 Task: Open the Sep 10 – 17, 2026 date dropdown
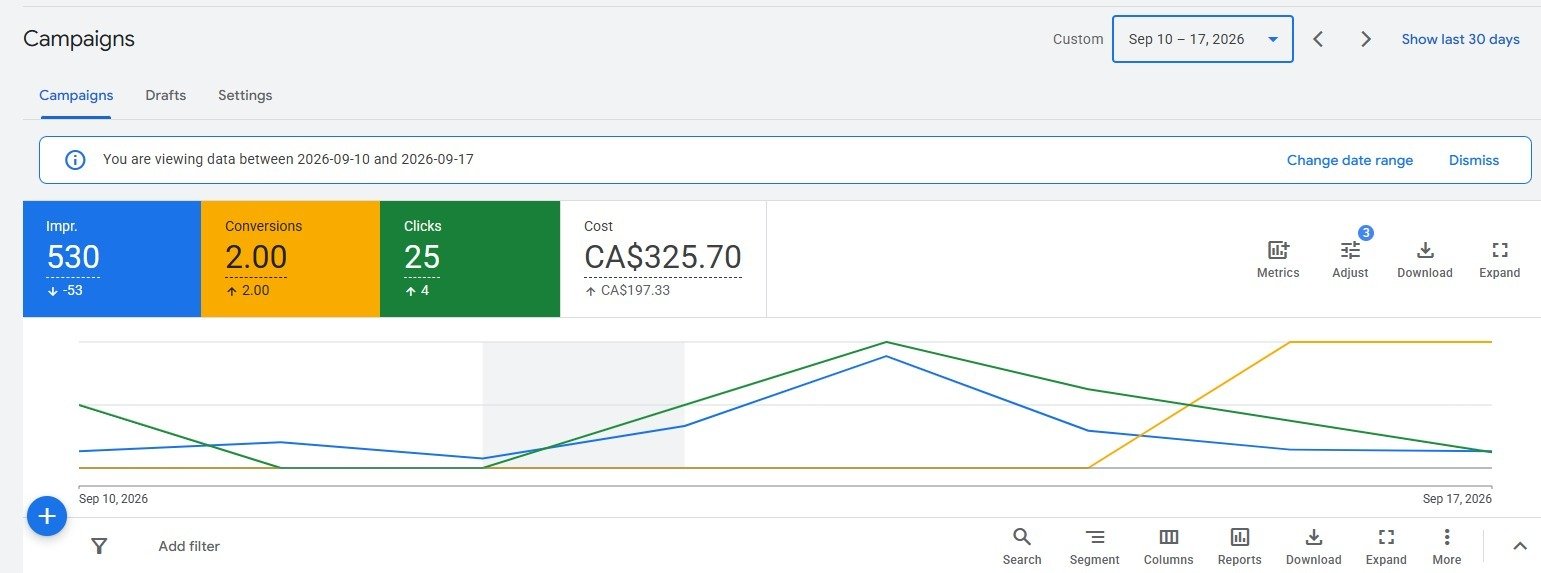(1203, 39)
